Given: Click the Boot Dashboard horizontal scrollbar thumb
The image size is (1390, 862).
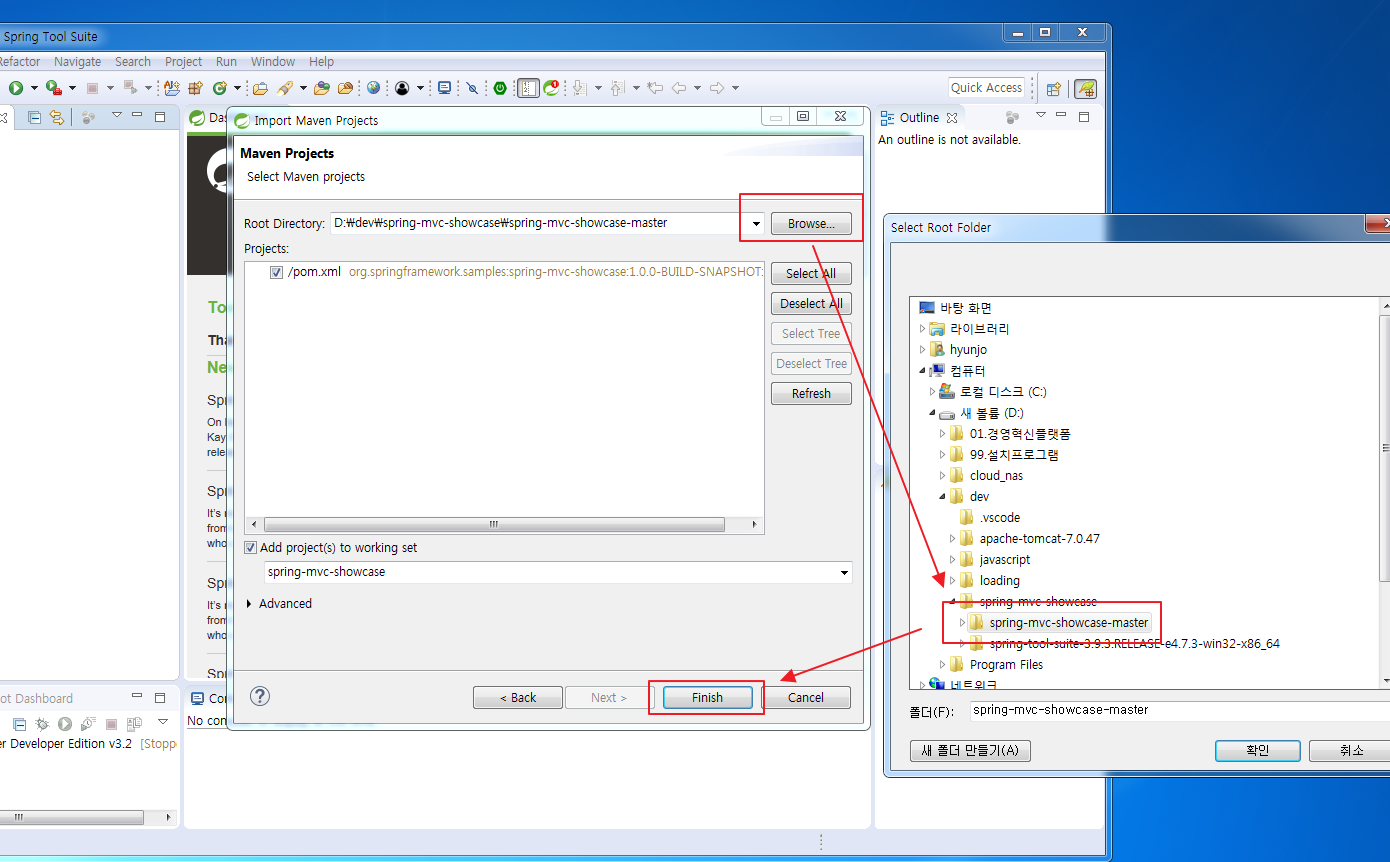Looking at the screenshot, I should tap(72, 817).
